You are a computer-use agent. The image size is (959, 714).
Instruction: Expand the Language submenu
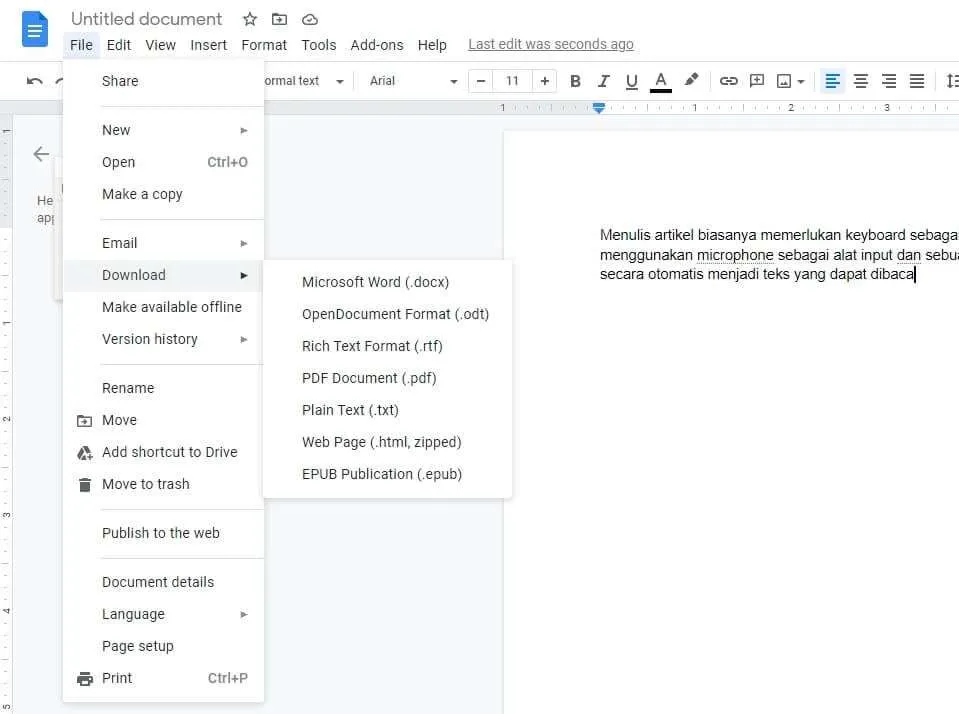(163, 614)
